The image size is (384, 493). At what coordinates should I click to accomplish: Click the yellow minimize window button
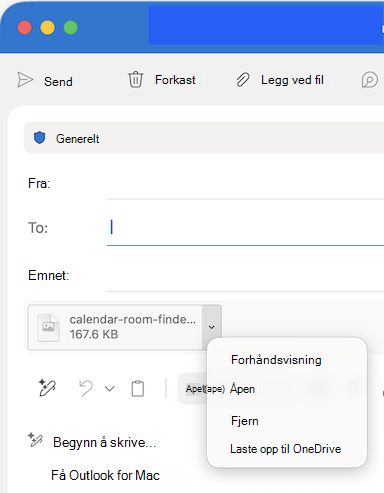pos(47,28)
